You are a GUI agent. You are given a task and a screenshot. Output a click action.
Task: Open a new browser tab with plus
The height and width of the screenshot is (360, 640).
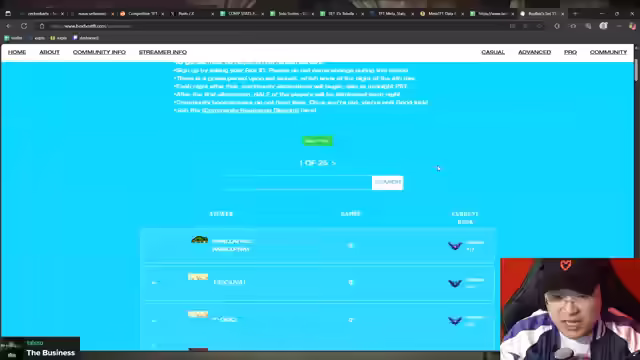pyautogui.click(x=575, y=13)
